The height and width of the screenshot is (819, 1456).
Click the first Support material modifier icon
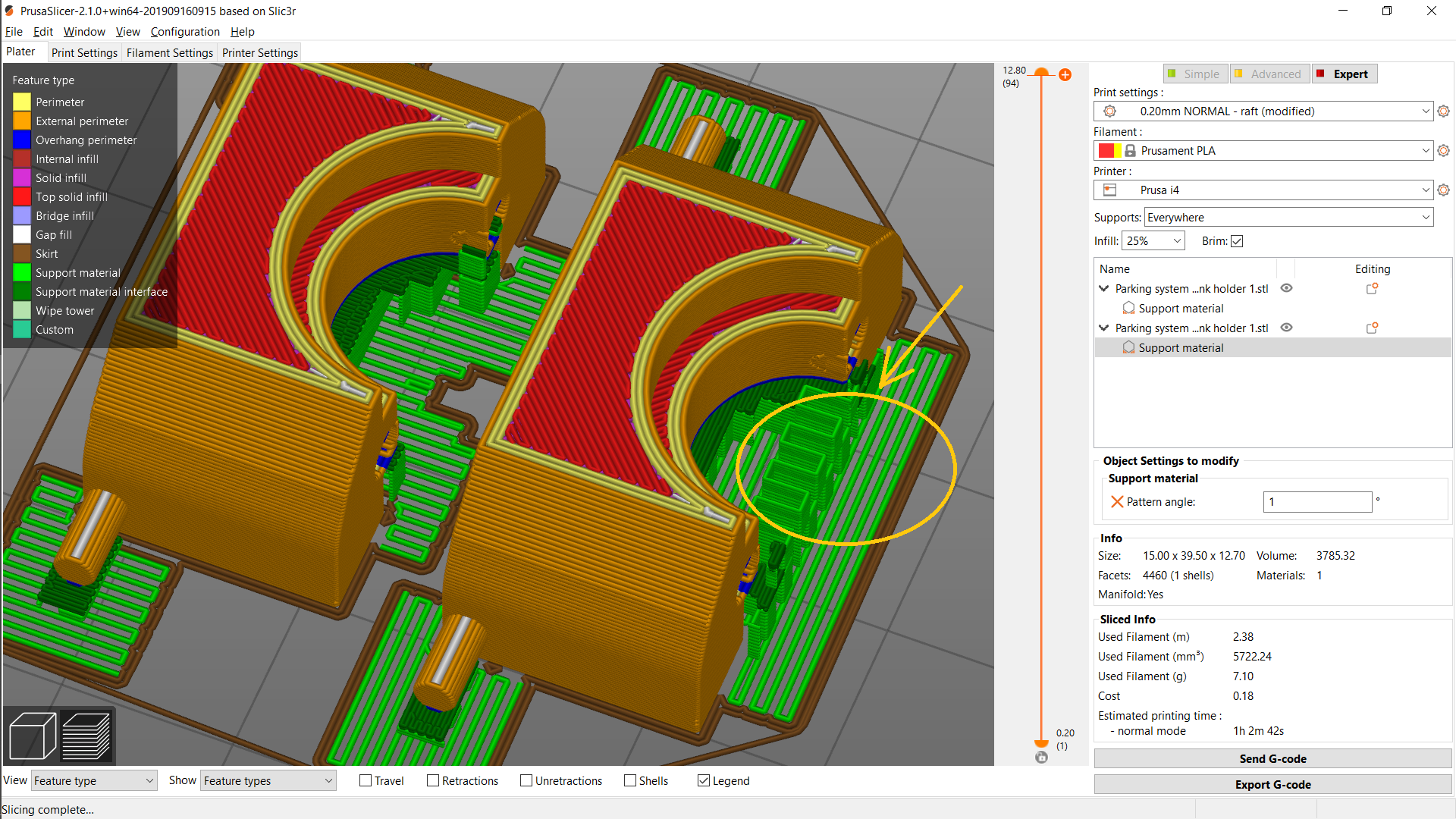(x=1128, y=308)
